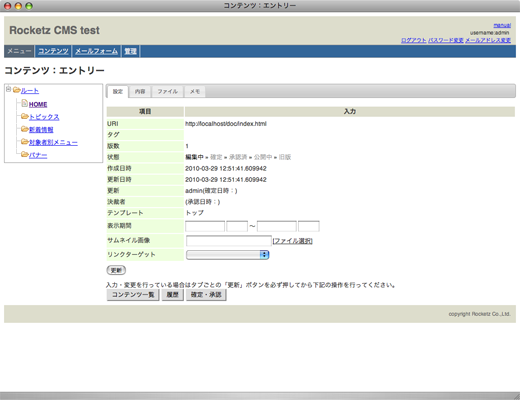The height and width of the screenshot is (400, 520).
Task: Click the URI value http://localhost/doc/index.html
Action: pos(226,124)
